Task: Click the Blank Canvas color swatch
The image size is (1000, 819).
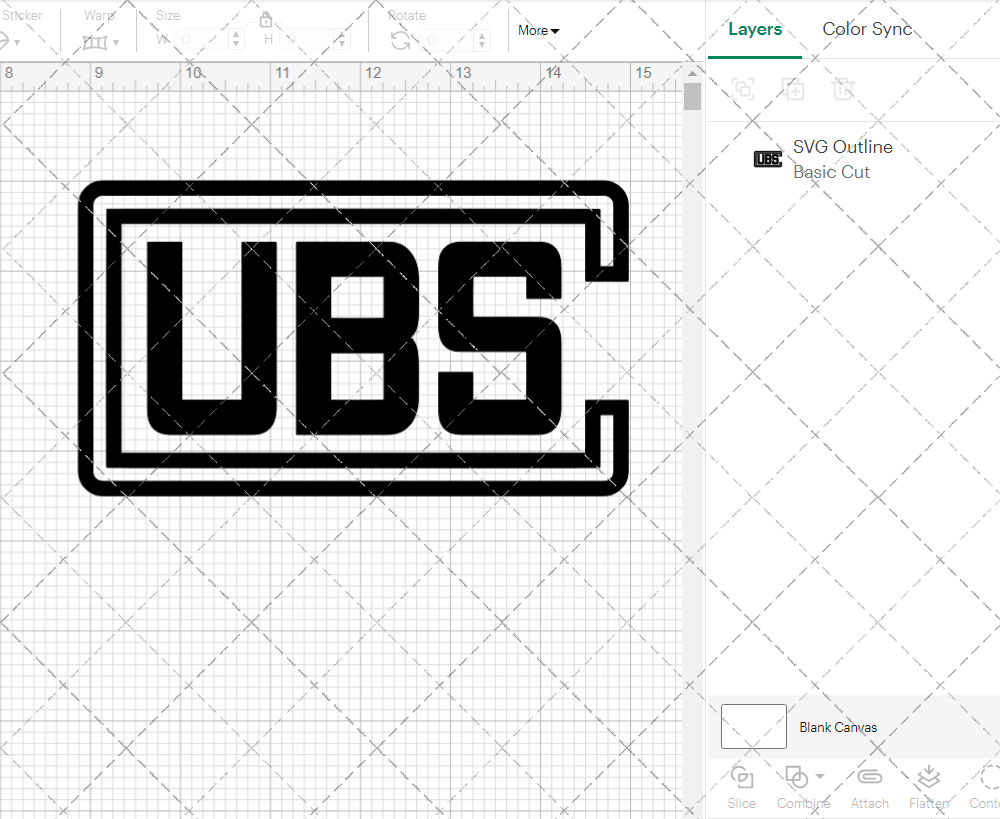Action: pos(753,727)
